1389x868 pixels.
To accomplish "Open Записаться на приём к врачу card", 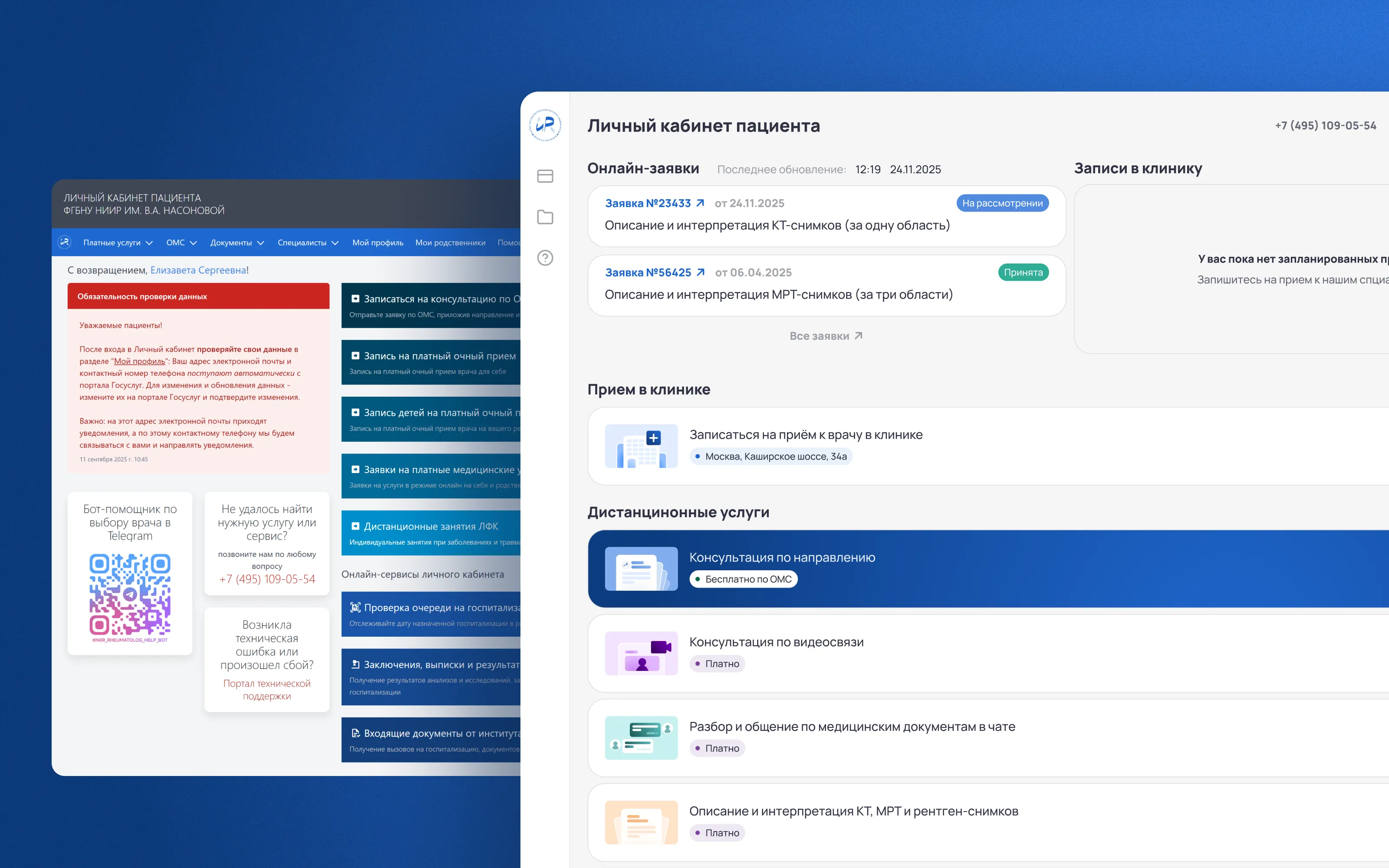I will 988,446.
